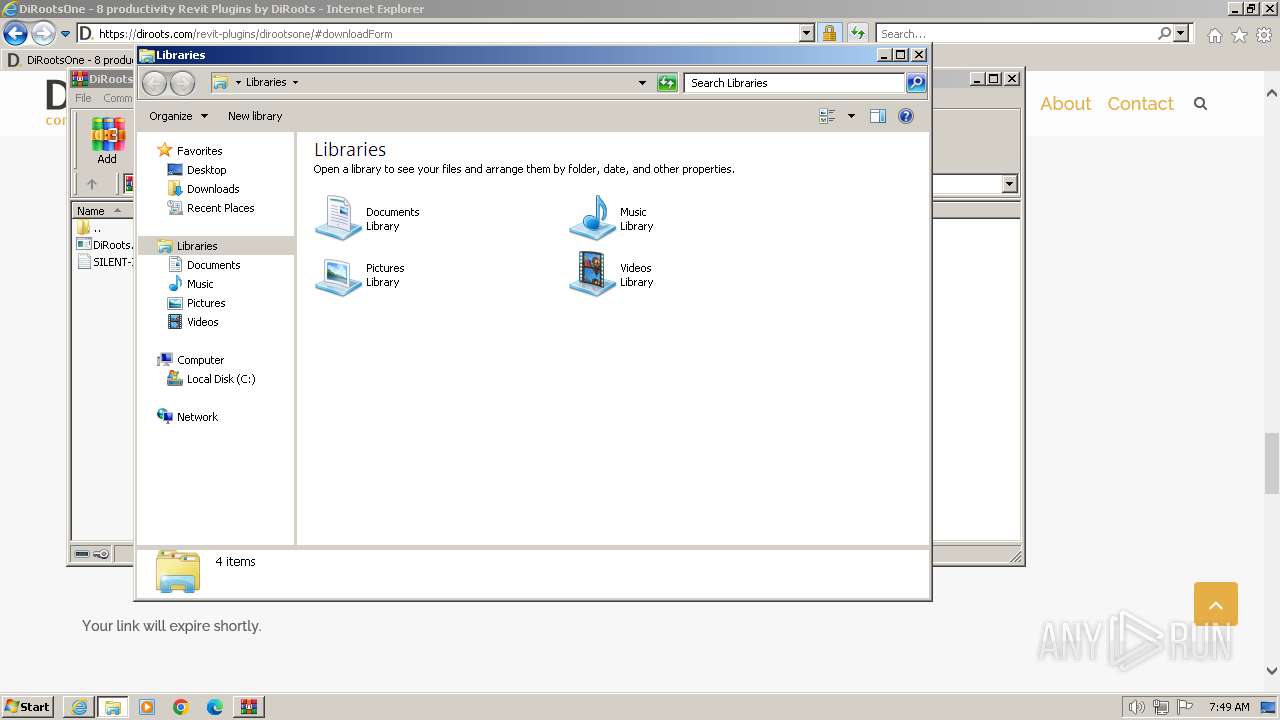Screen dimensions: 1280x720
Task: Change the view in Libraries toolbar
Action: [827, 116]
